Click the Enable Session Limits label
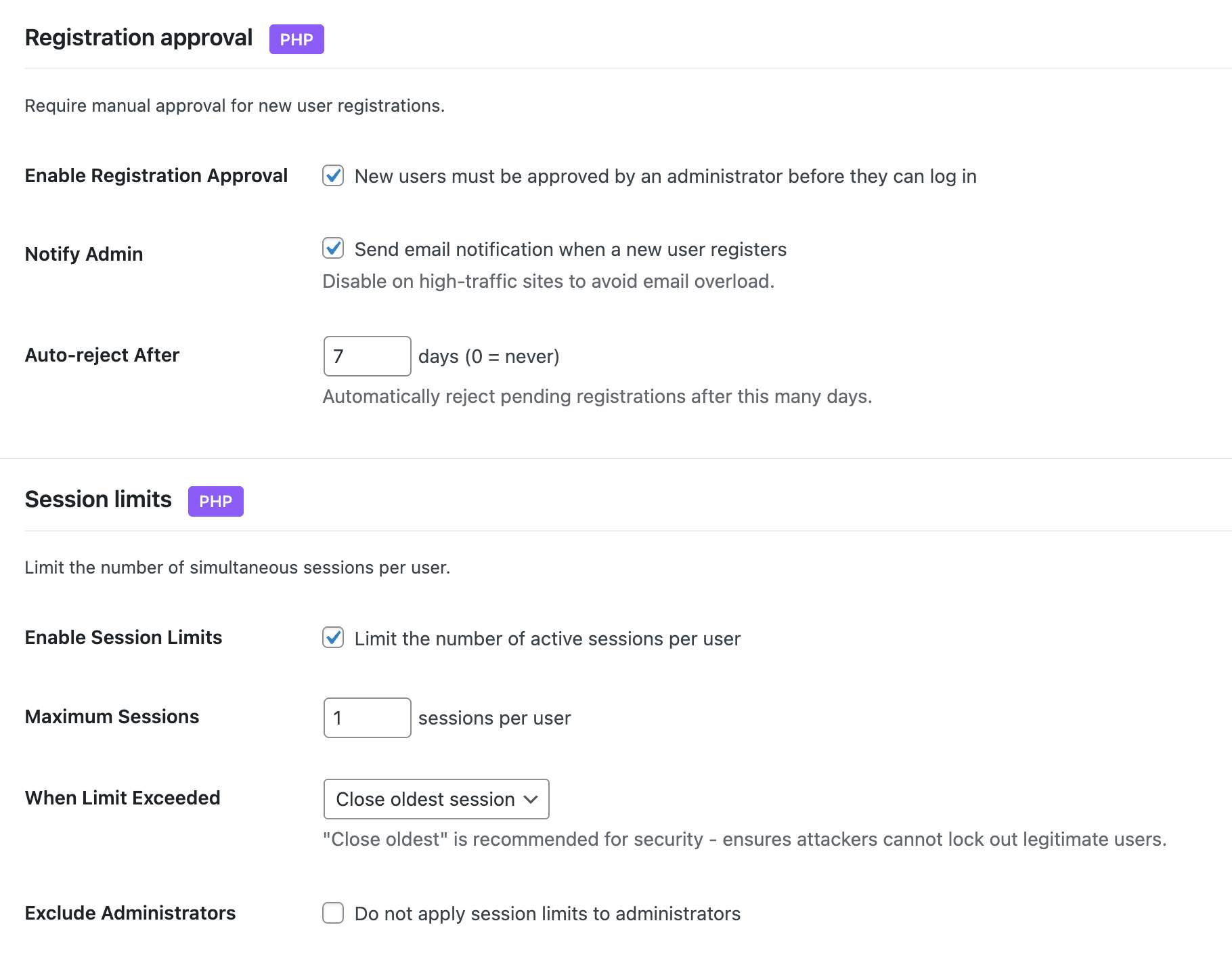Screen dimensions: 1232x967 123,638
